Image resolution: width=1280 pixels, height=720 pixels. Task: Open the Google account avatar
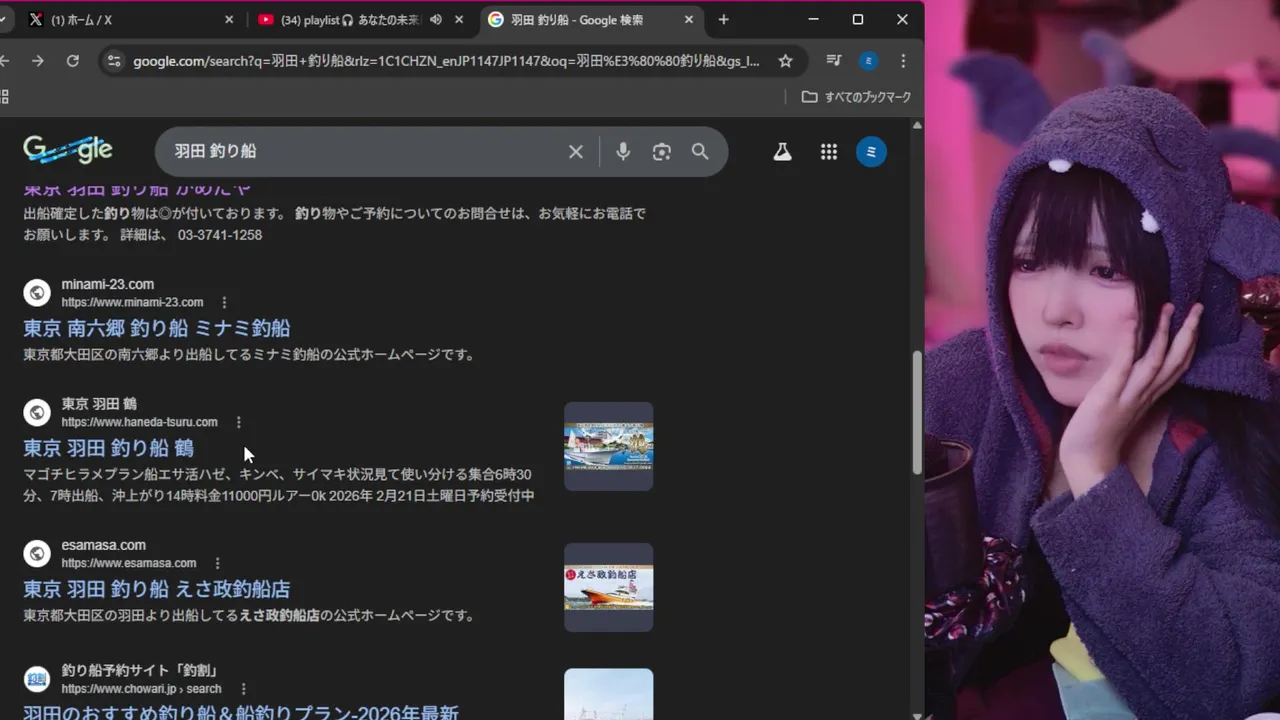click(x=871, y=152)
